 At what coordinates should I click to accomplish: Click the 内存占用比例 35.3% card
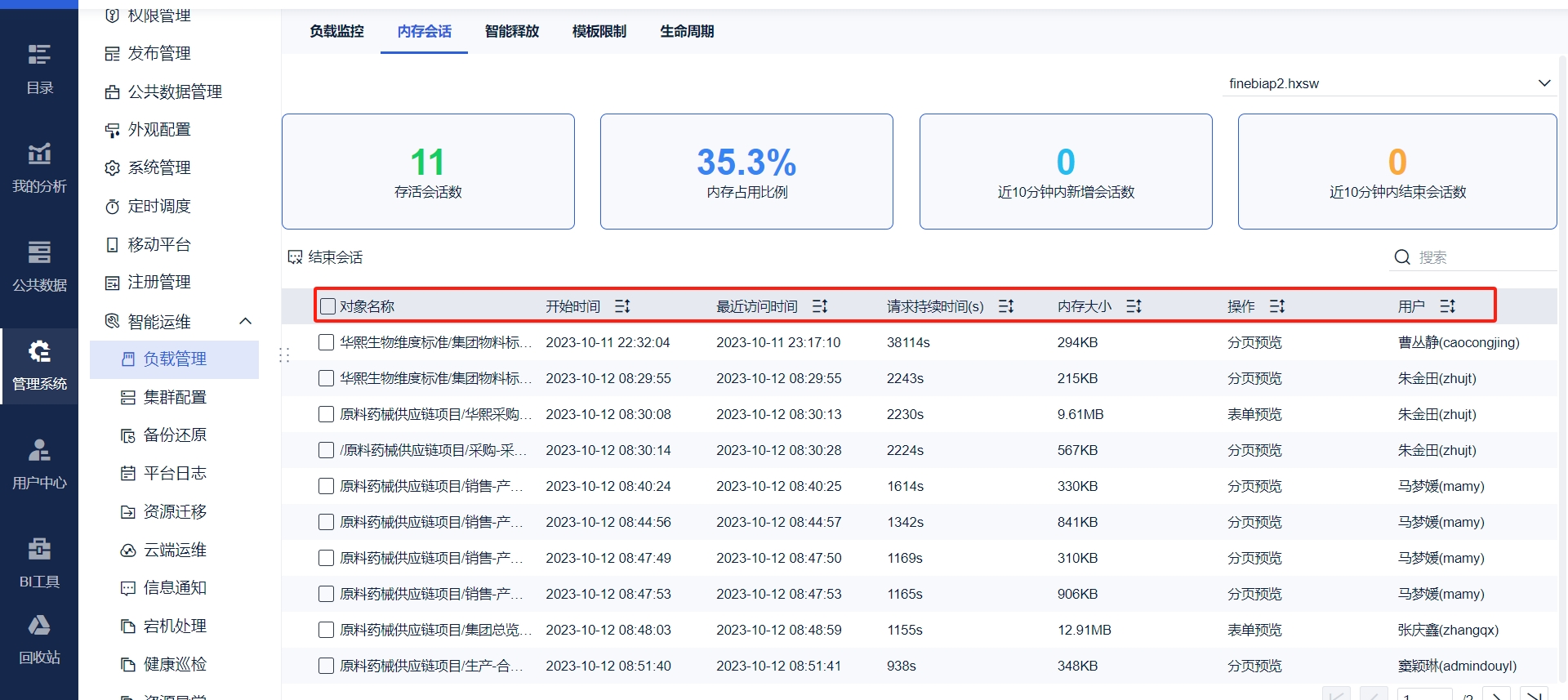[746, 172]
